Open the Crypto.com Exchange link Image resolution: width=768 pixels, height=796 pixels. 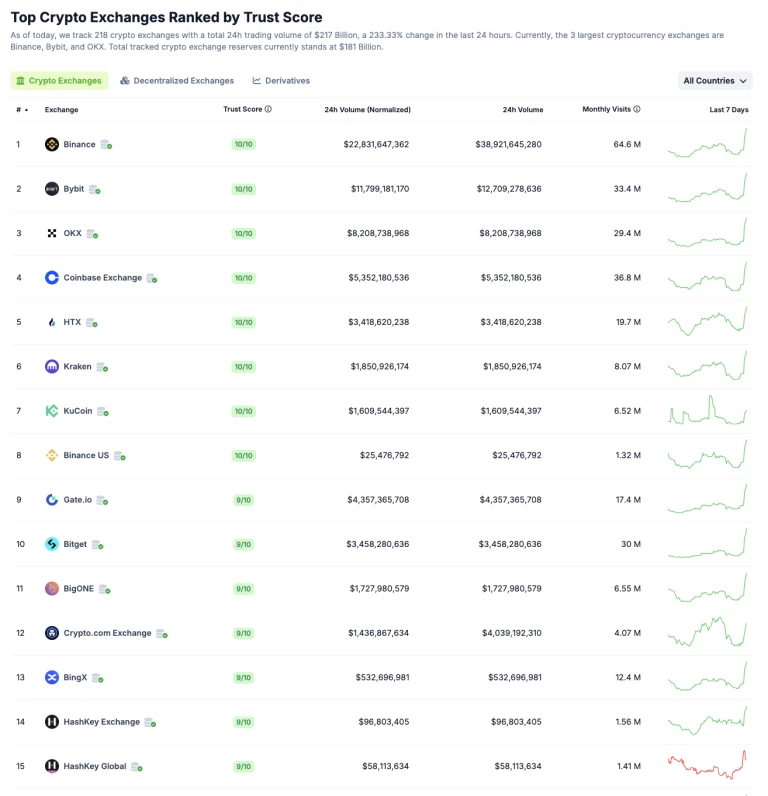(107, 633)
